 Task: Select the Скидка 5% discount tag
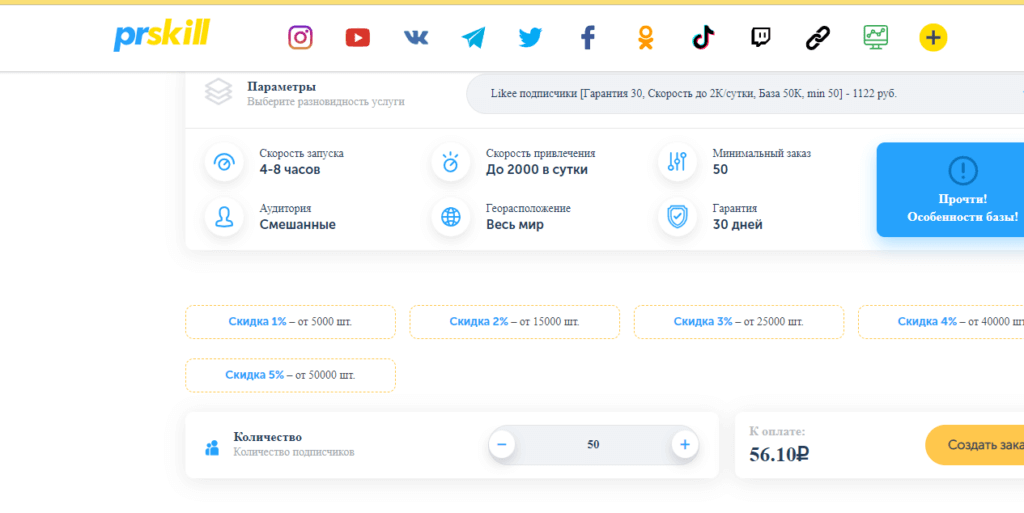[290, 375]
